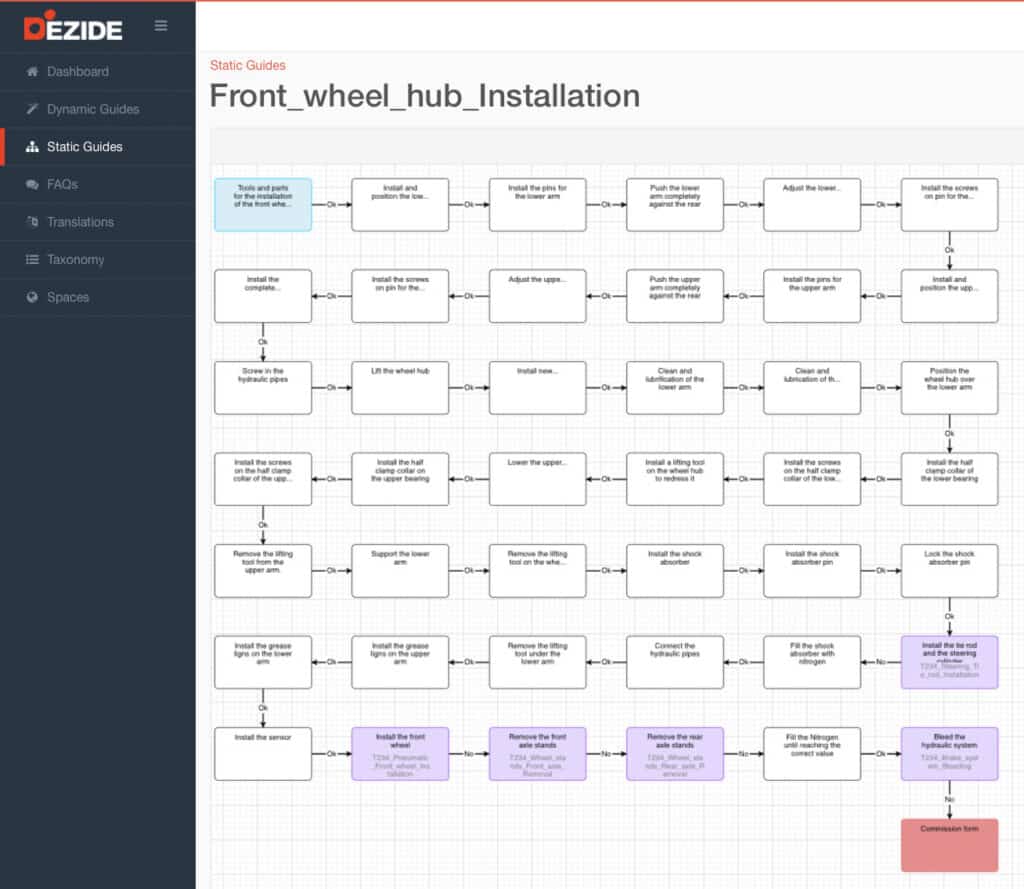Screen dimensions: 1024x889
Task: Select the 'Install and position the low...' node
Action: 400,204
